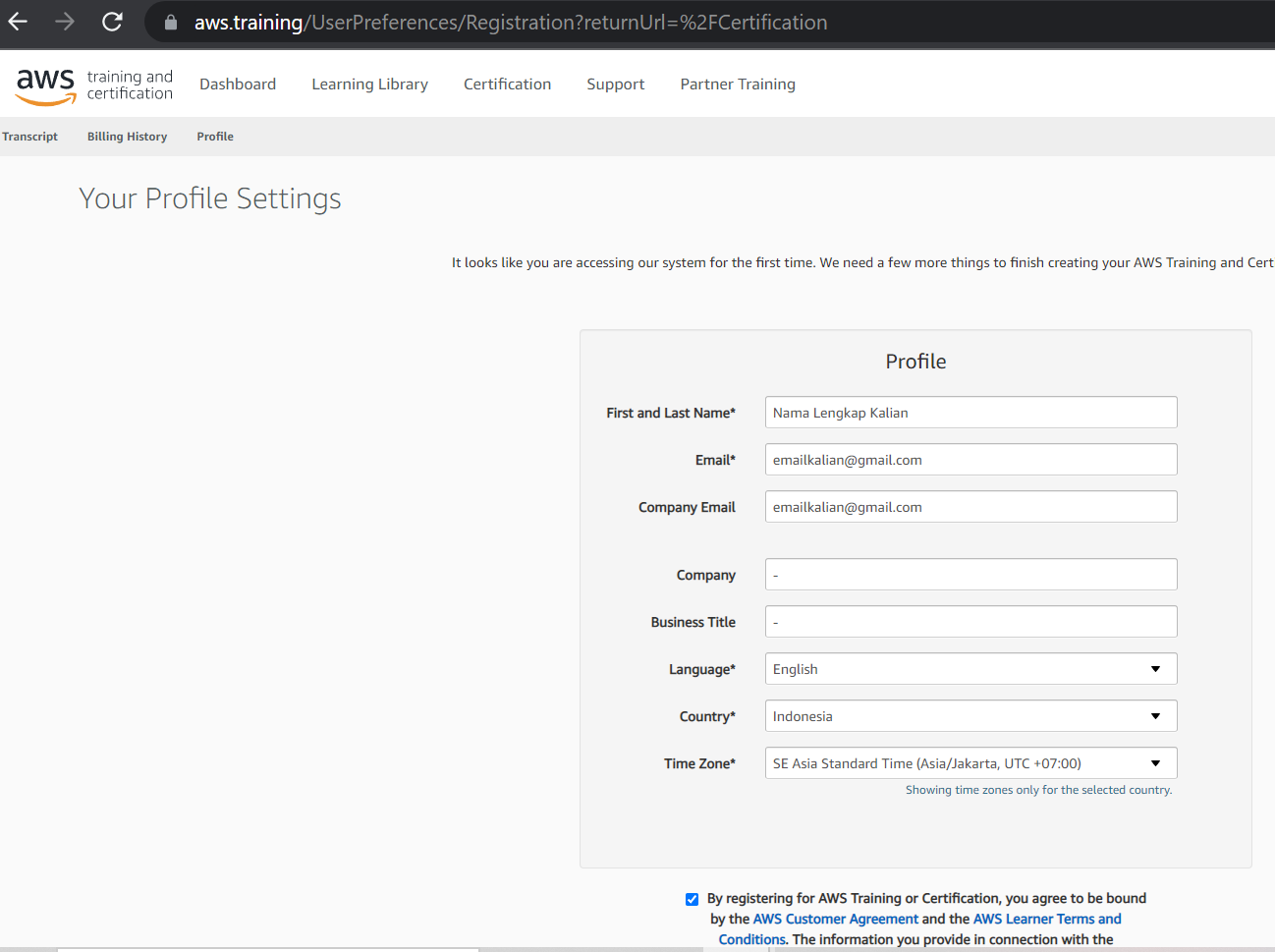Click the Business Title input field
The width and height of the screenshot is (1275, 952).
[x=970, y=622]
